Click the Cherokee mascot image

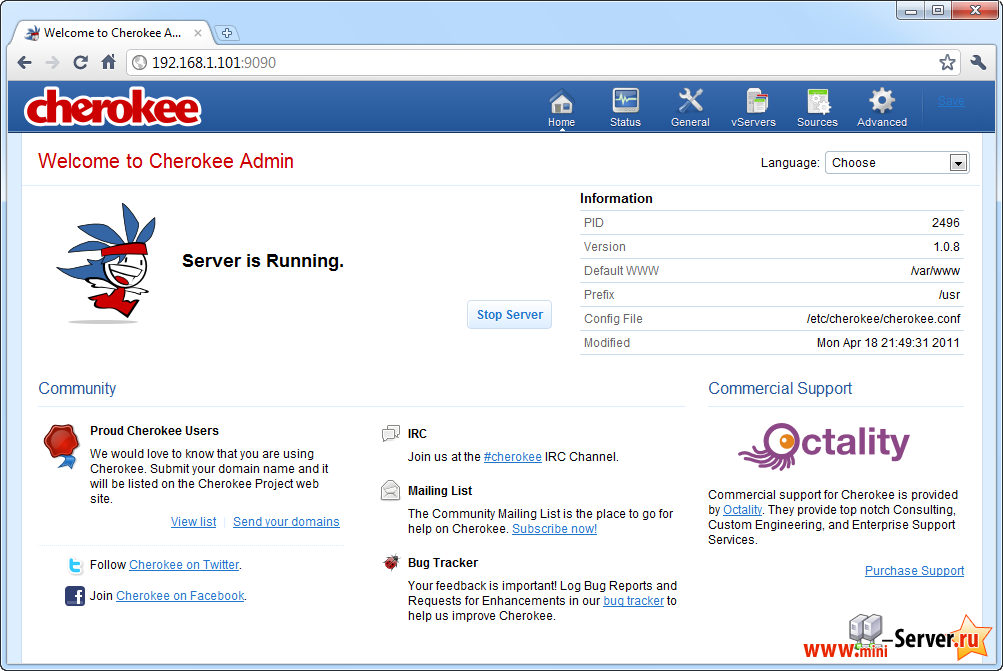[x=106, y=263]
